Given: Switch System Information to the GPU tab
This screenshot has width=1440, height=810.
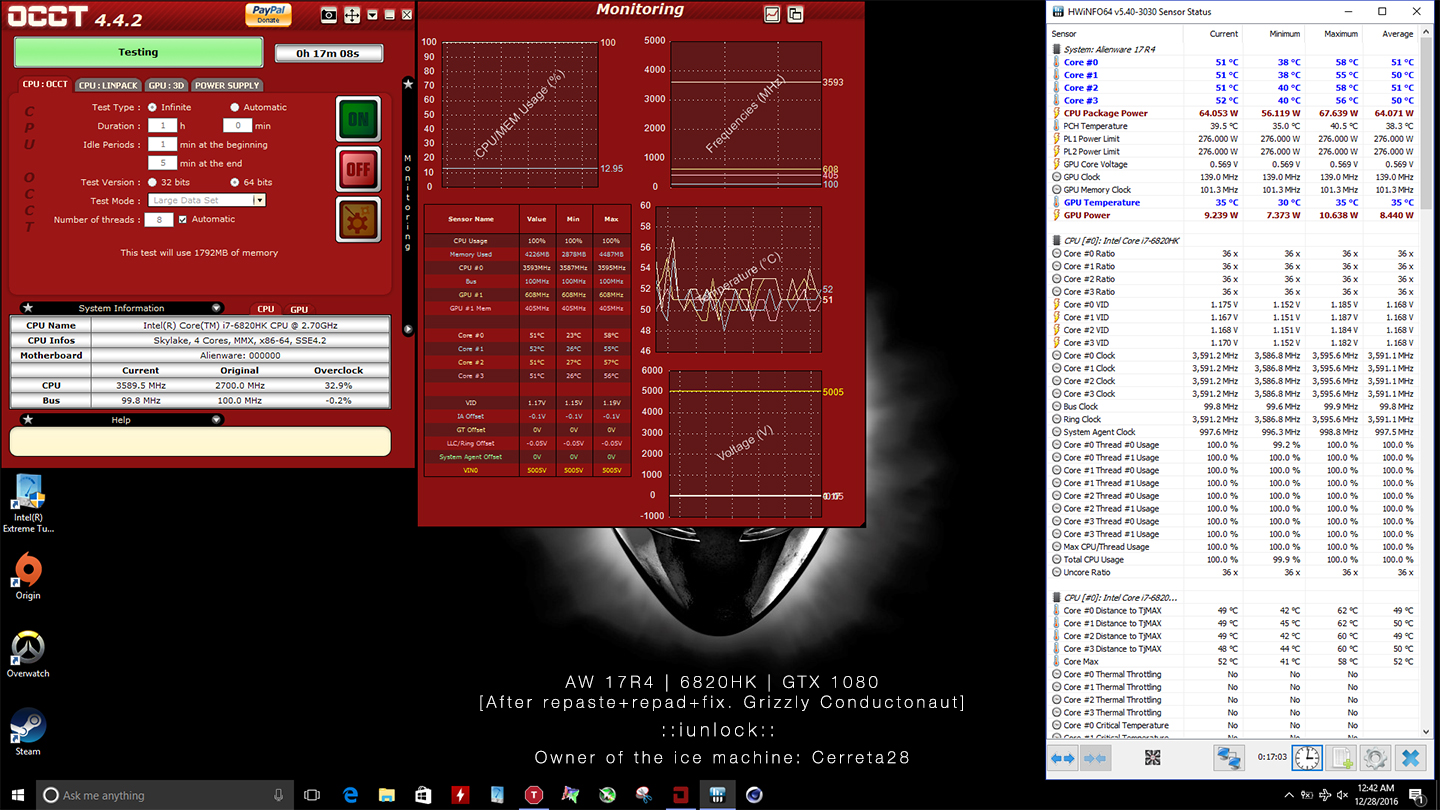Looking at the screenshot, I should (299, 309).
